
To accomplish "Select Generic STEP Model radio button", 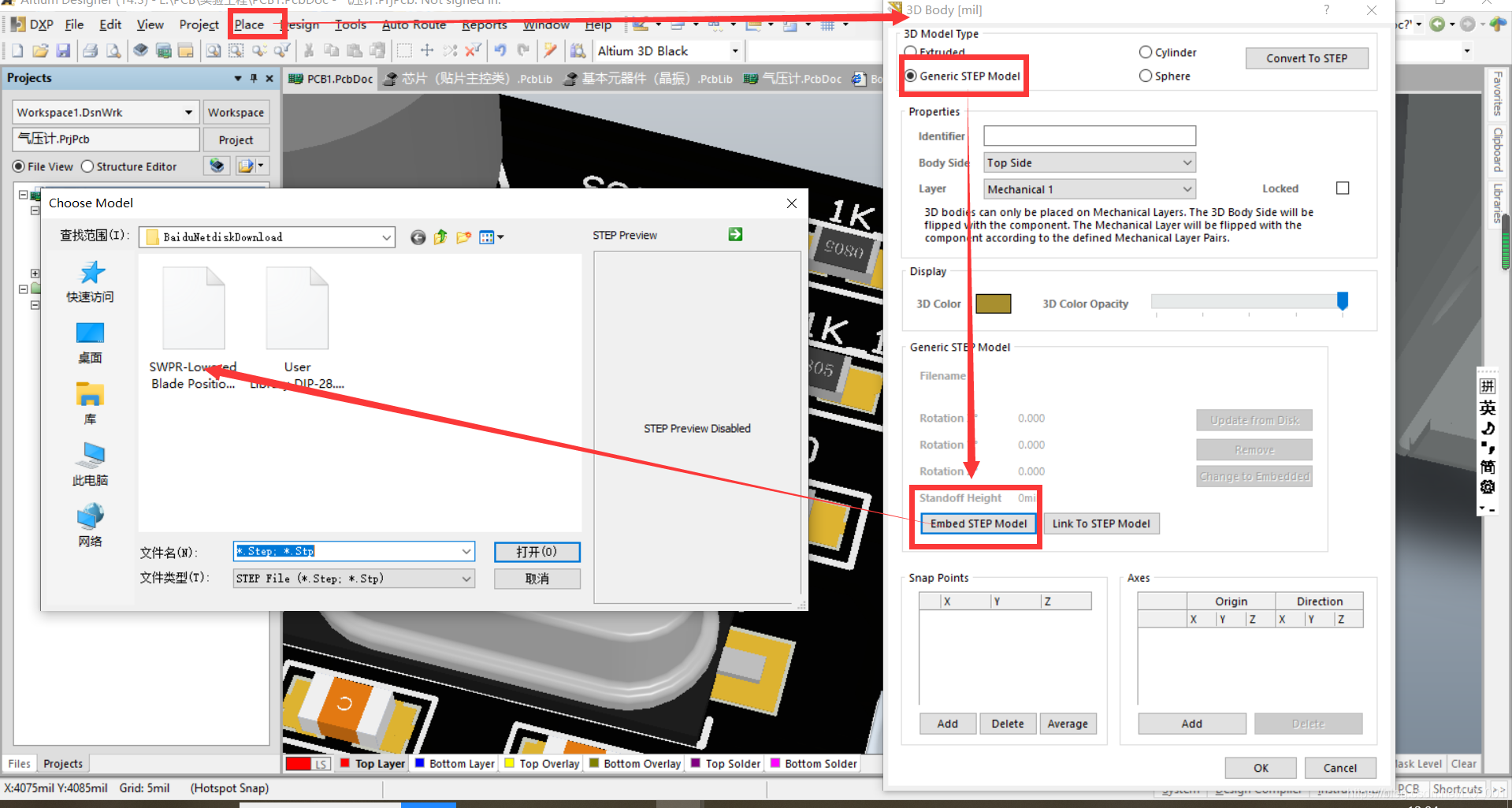I will [911, 76].
